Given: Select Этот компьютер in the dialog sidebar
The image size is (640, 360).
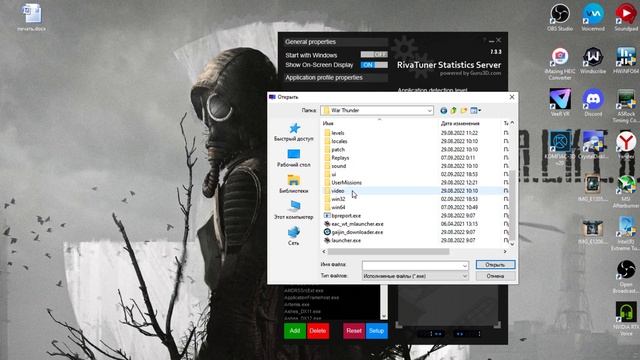Looking at the screenshot, I should point(293,210).
